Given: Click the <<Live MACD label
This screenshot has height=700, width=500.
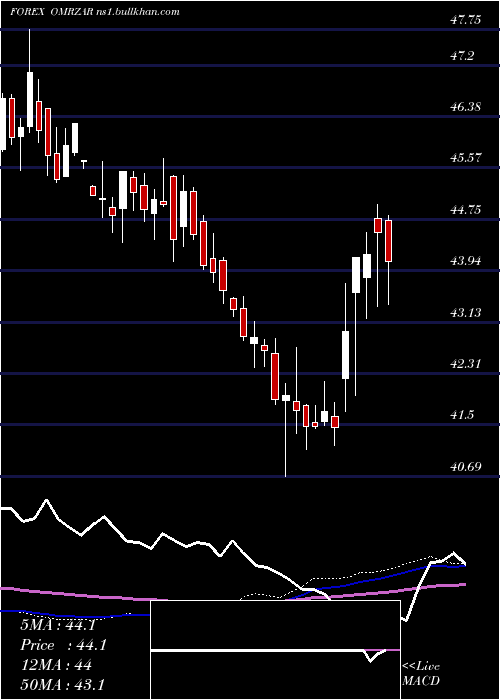Looking at the screenshot, I should coord(421,673).
